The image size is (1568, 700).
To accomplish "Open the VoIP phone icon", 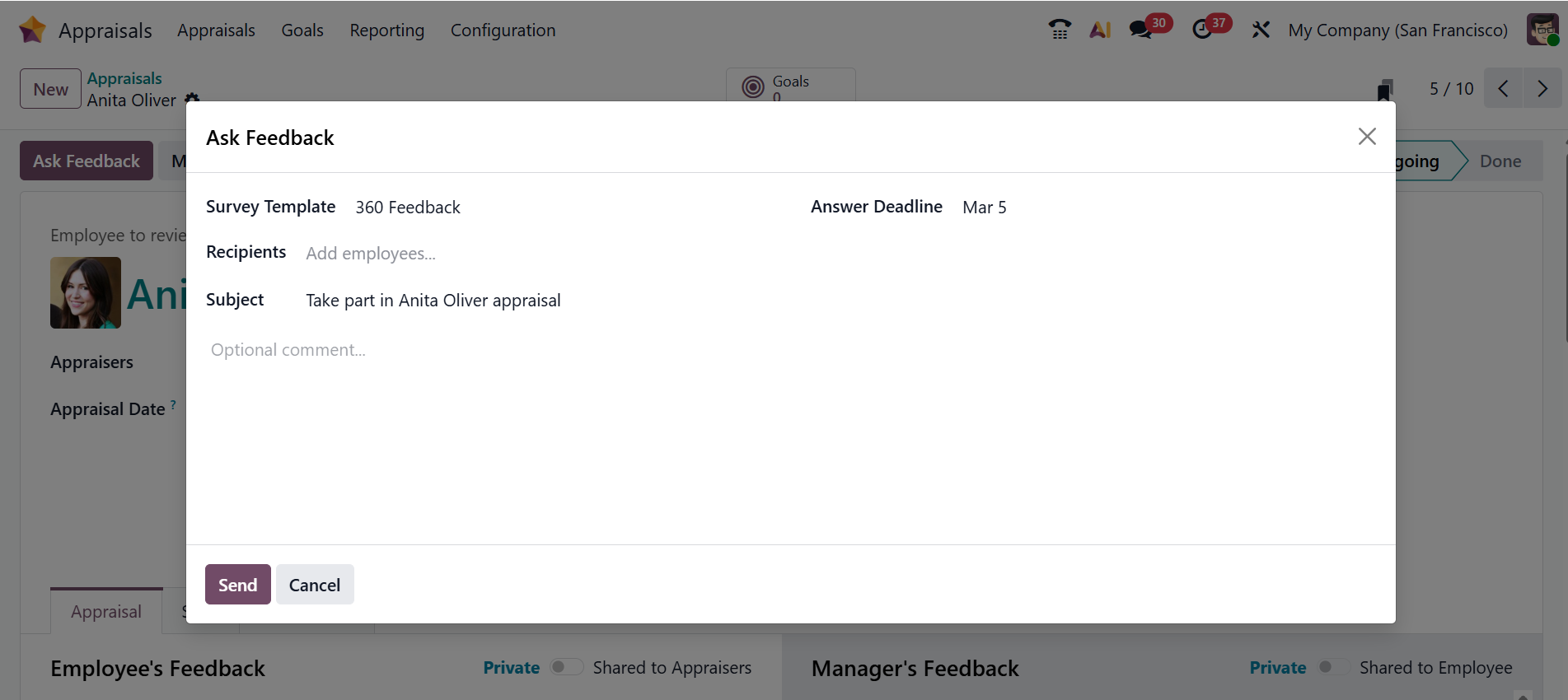I will coord(1060,30).
